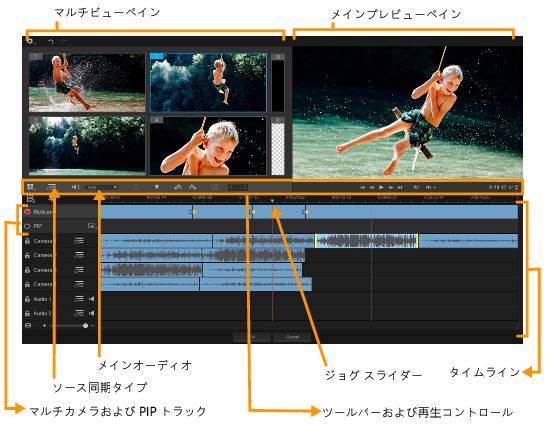Adjust the timecode stepper arrows
557x434 pixels.
coord(516,187)
